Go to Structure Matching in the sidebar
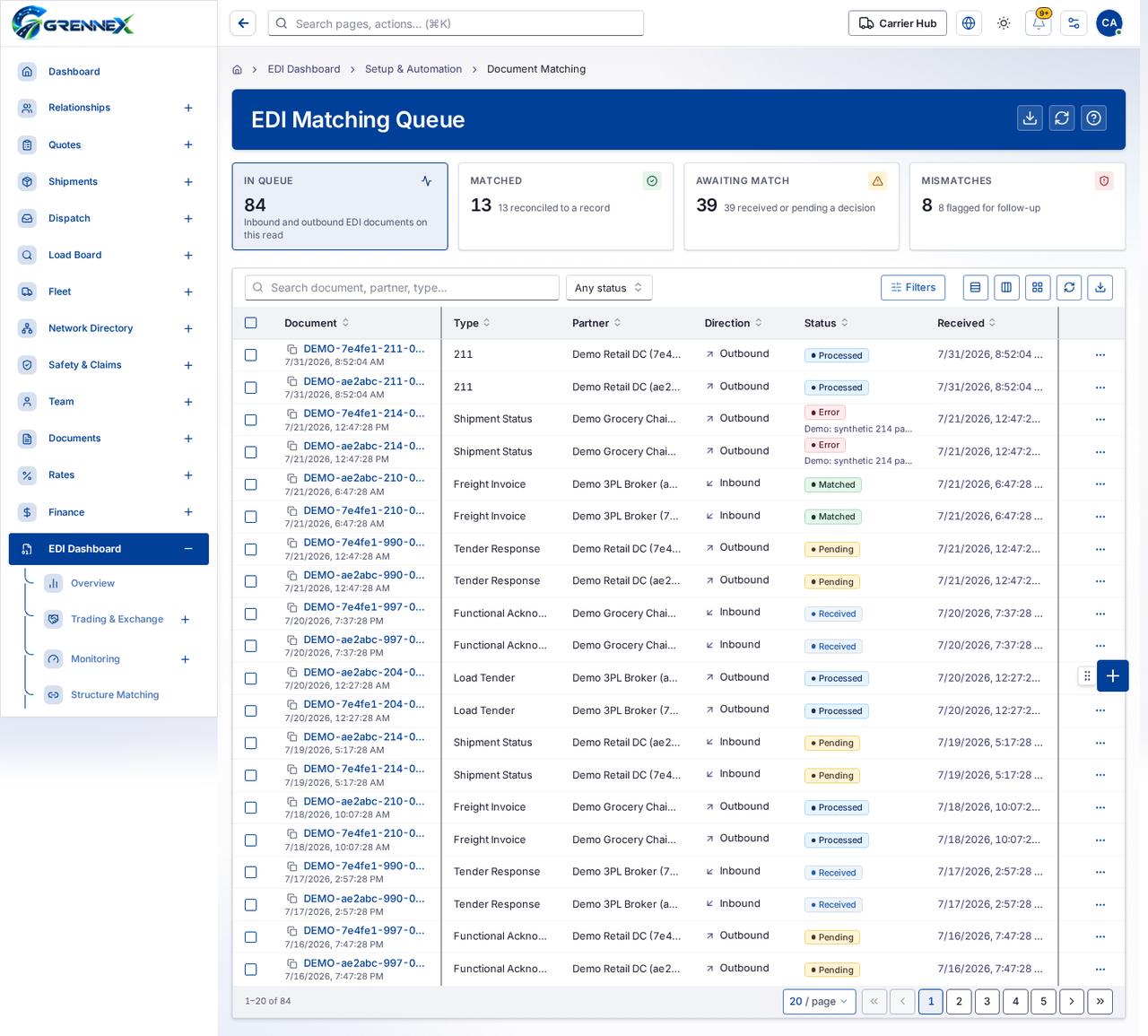This screenshot has width=1148, height=1036. (x=115, y=694)
